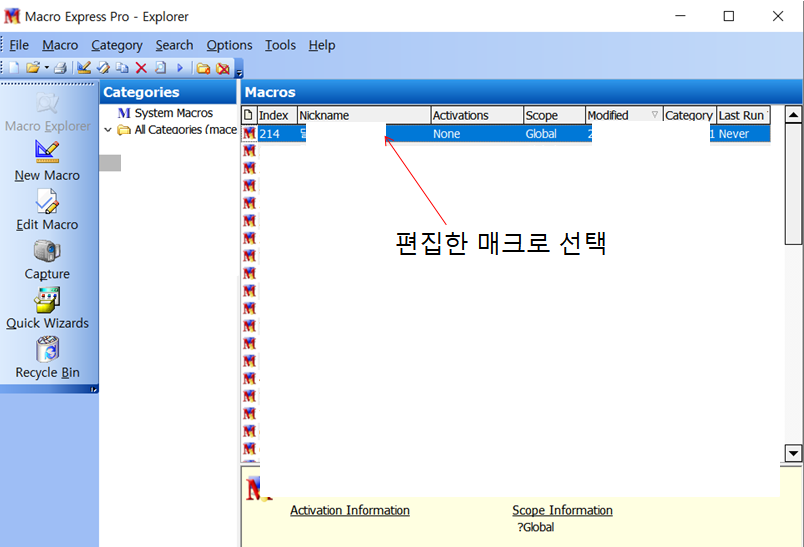The image size is (804, 547).
Task: Collapse the All Categories tree node
Action: [108, 130]
